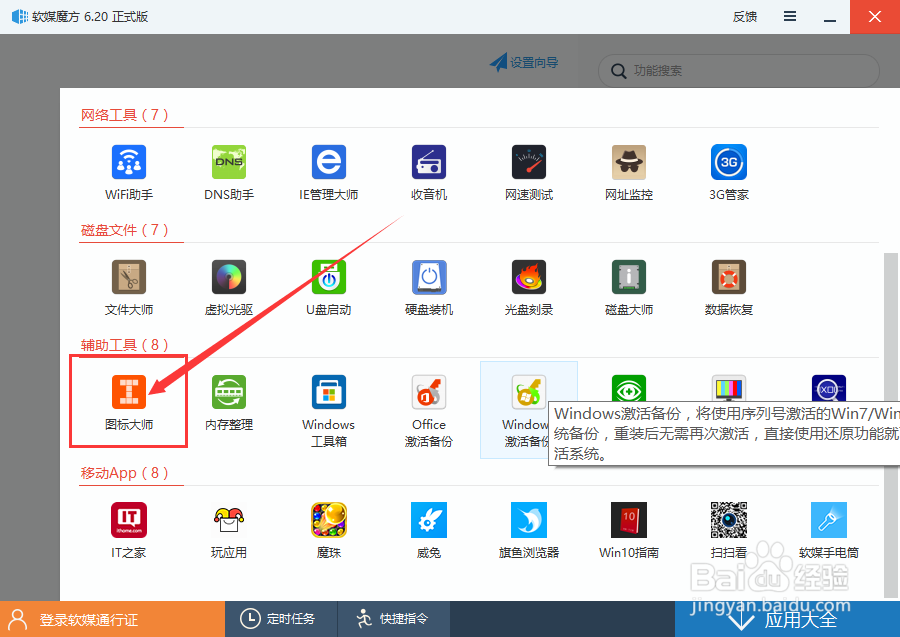Open 威兔 app

click(x=429, y=530)
